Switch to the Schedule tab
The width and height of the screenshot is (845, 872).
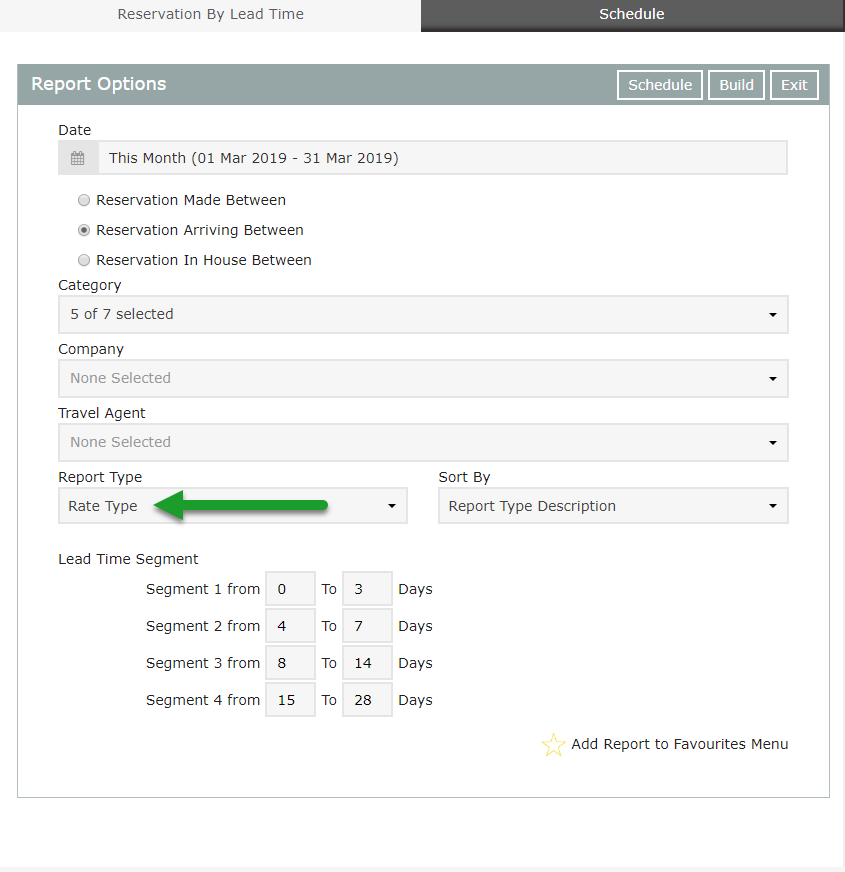click(x=632, y=14)
